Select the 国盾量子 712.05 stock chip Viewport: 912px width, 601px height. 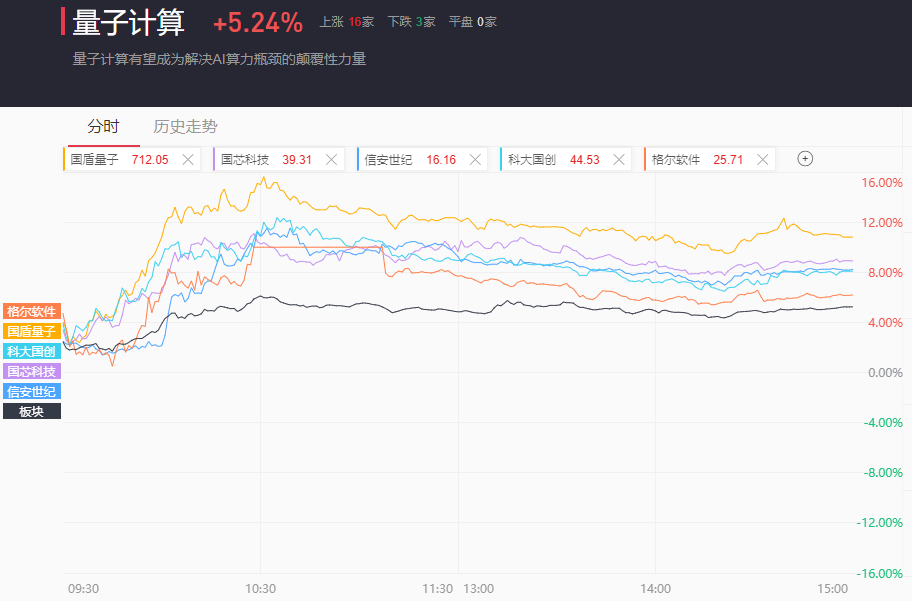[120, 159]
